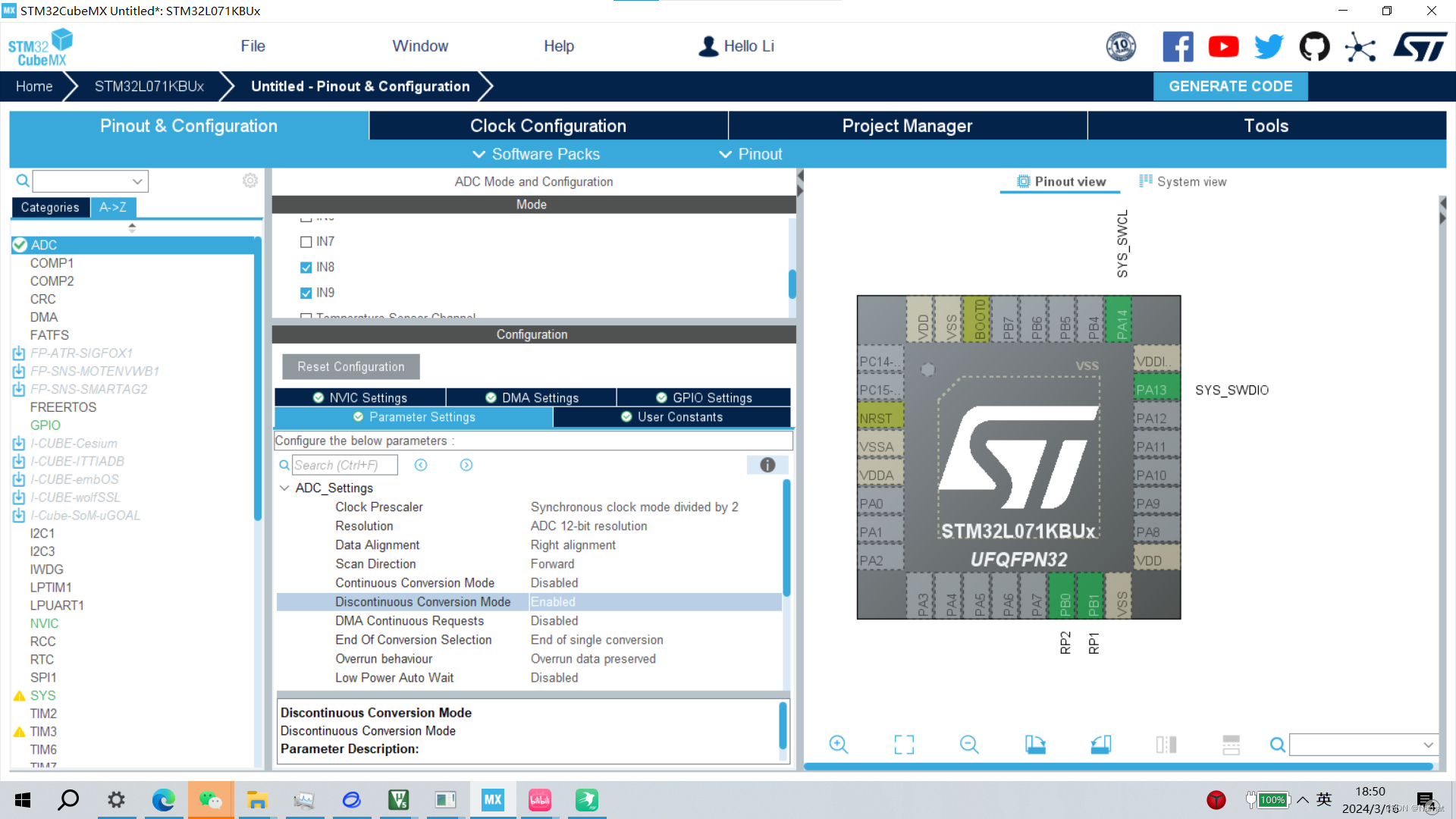Click the download icon beside FP-ATR-SIGFOX1
1456x819 pixels.
tap(19, 353)
